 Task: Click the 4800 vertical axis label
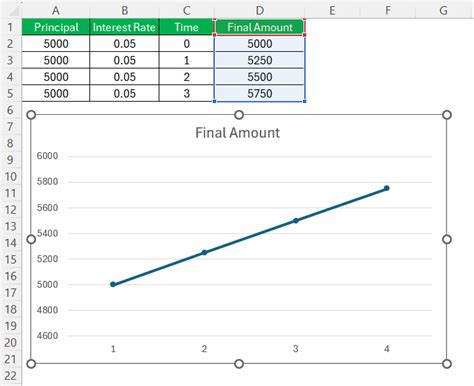[x=47, y=310]
